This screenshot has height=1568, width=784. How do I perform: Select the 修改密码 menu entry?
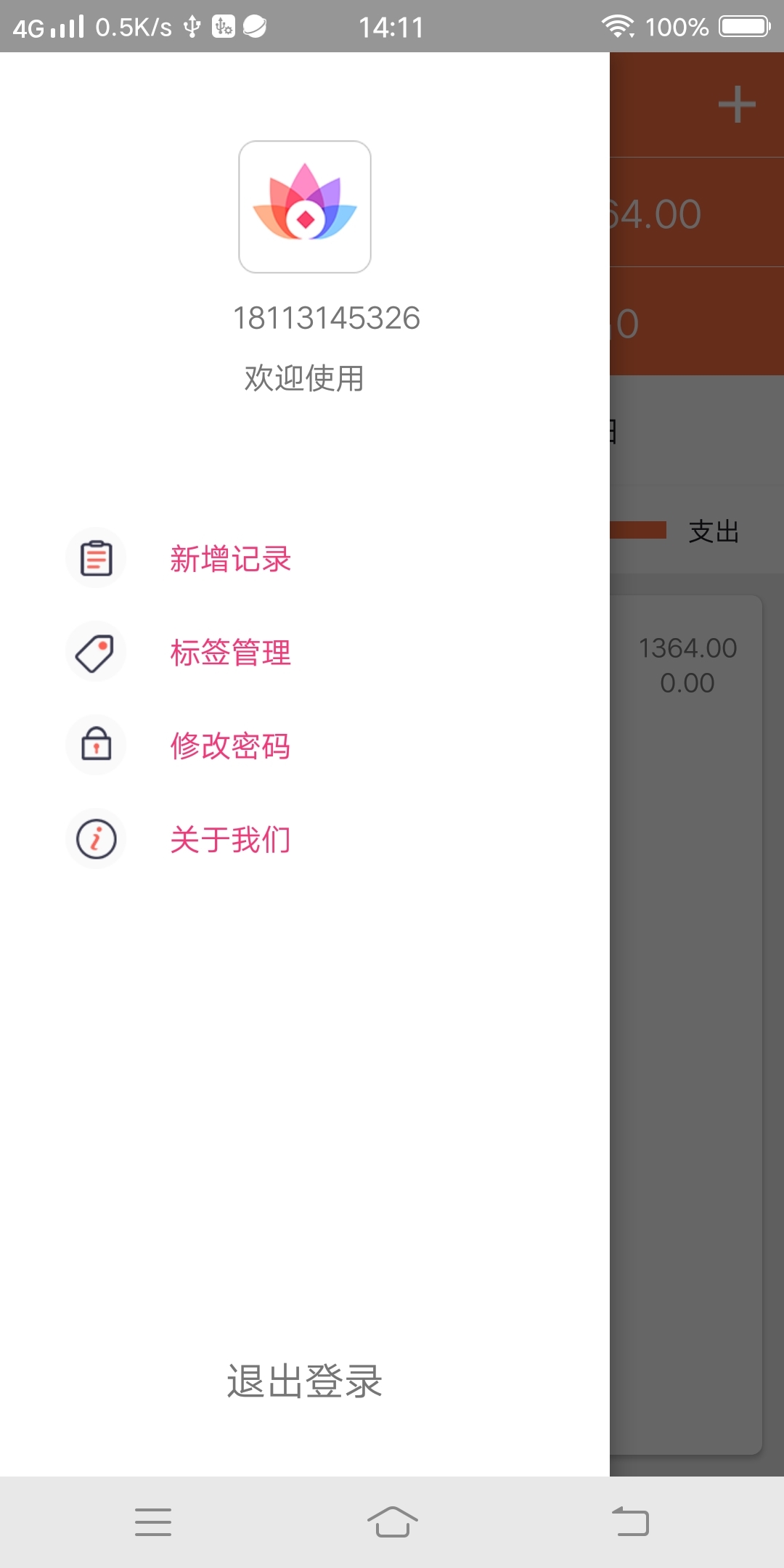231,746
